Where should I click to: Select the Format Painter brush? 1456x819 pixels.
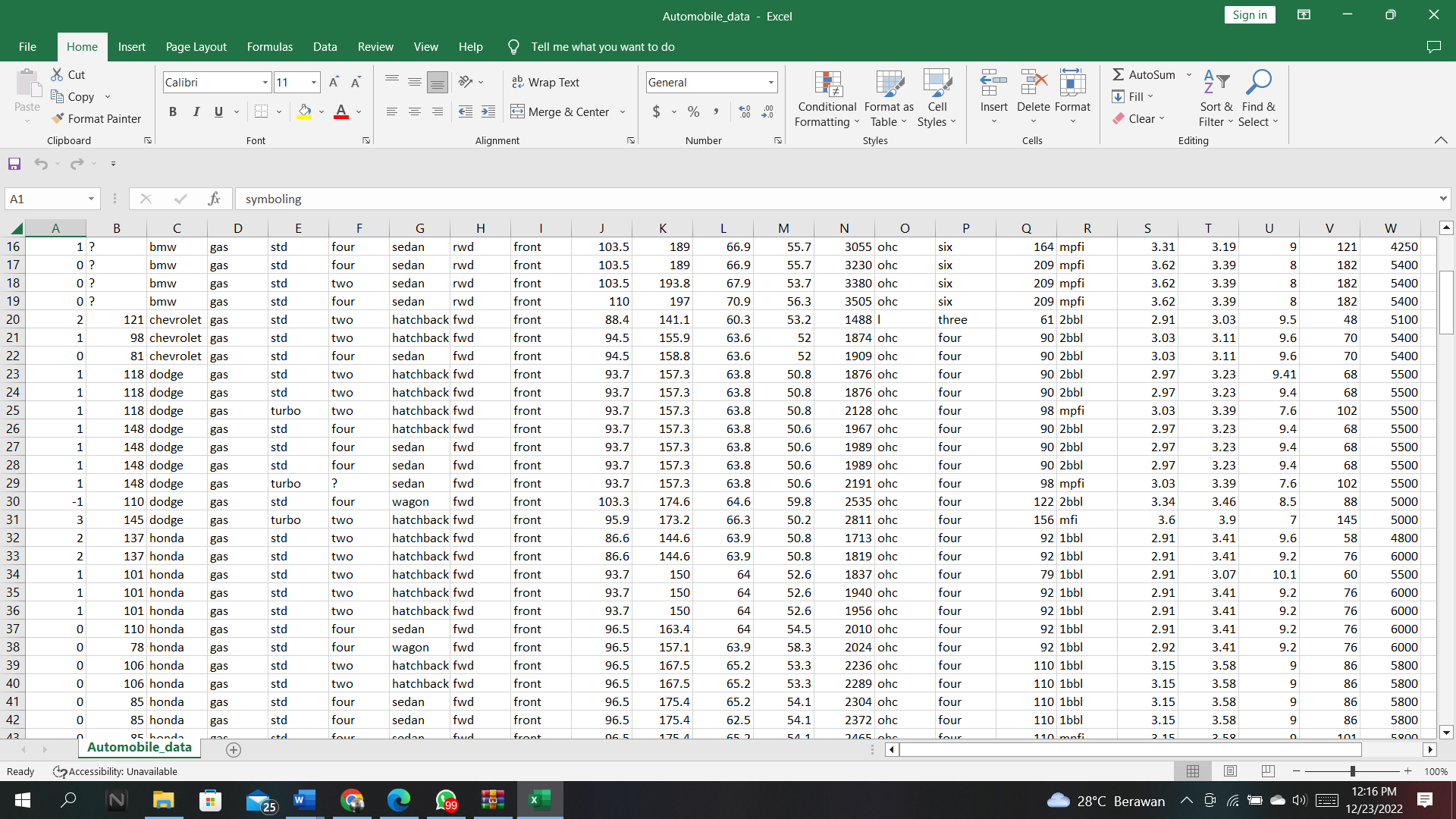pos(58,118)
